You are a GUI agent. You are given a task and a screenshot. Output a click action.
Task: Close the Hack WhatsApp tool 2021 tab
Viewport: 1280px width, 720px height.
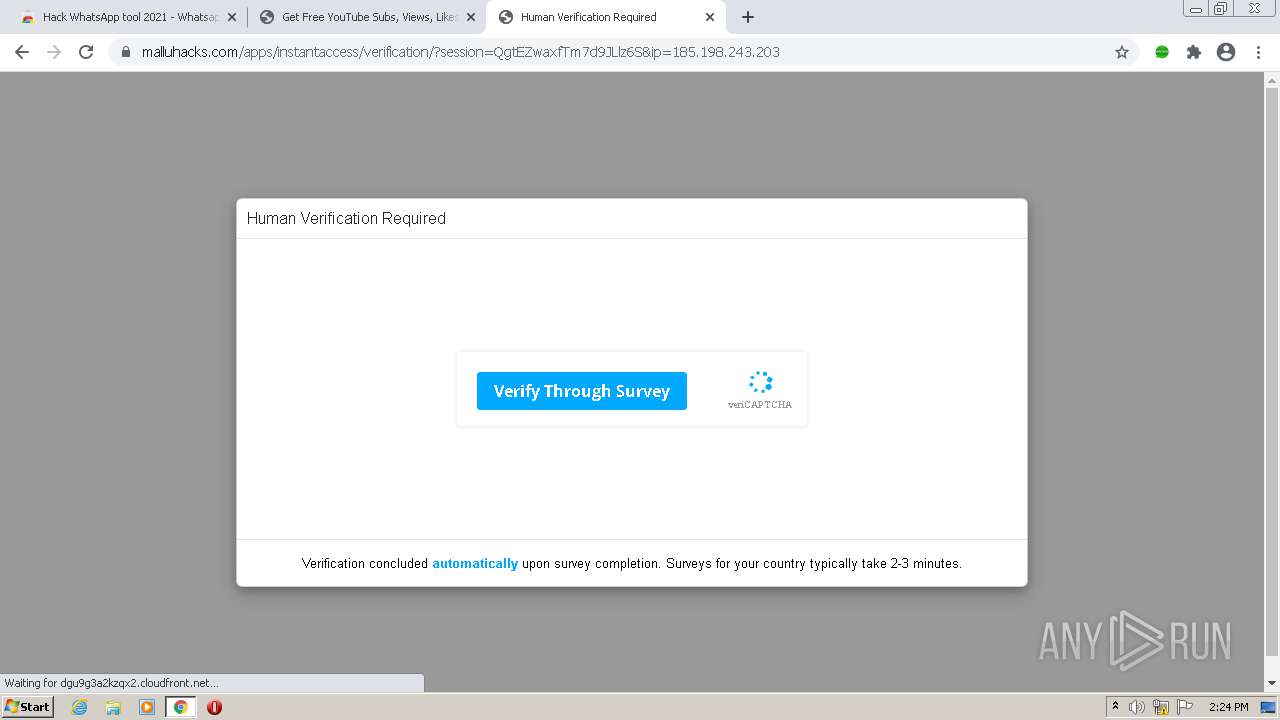coord(232,17)
